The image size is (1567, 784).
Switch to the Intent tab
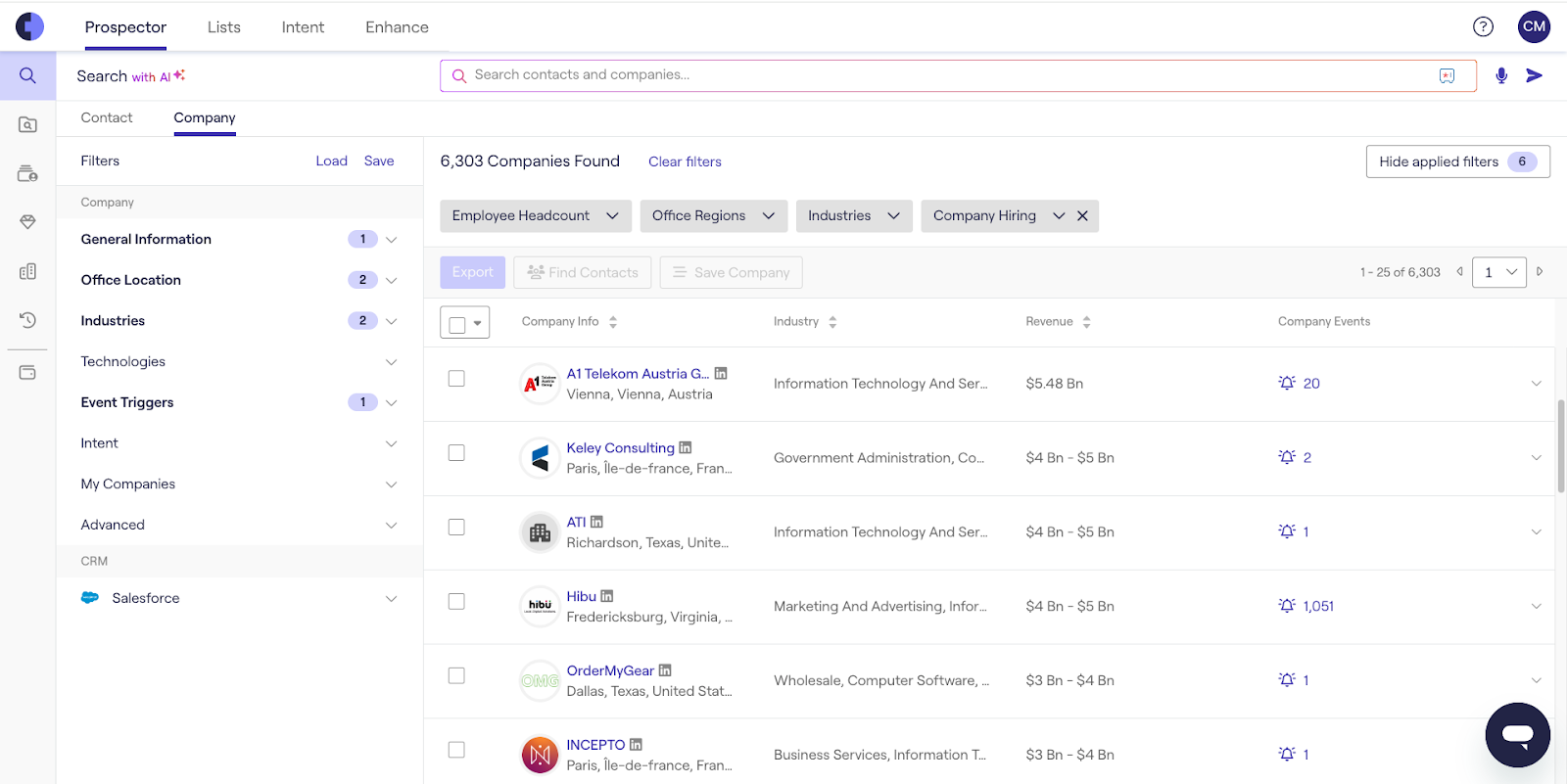[303, 27]
